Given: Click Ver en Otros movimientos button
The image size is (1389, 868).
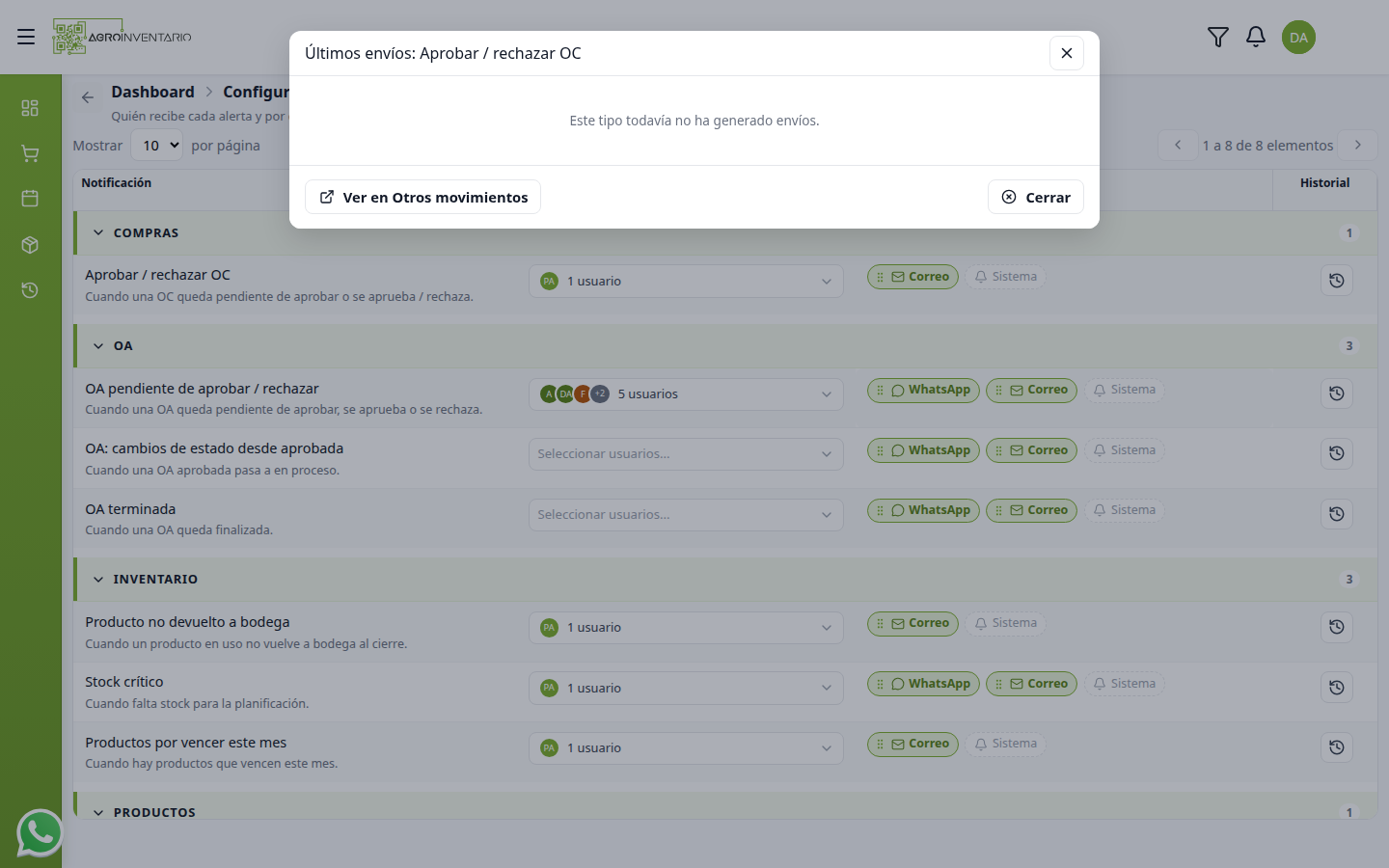Looking at the screenshot, I should tap(422, 197).
